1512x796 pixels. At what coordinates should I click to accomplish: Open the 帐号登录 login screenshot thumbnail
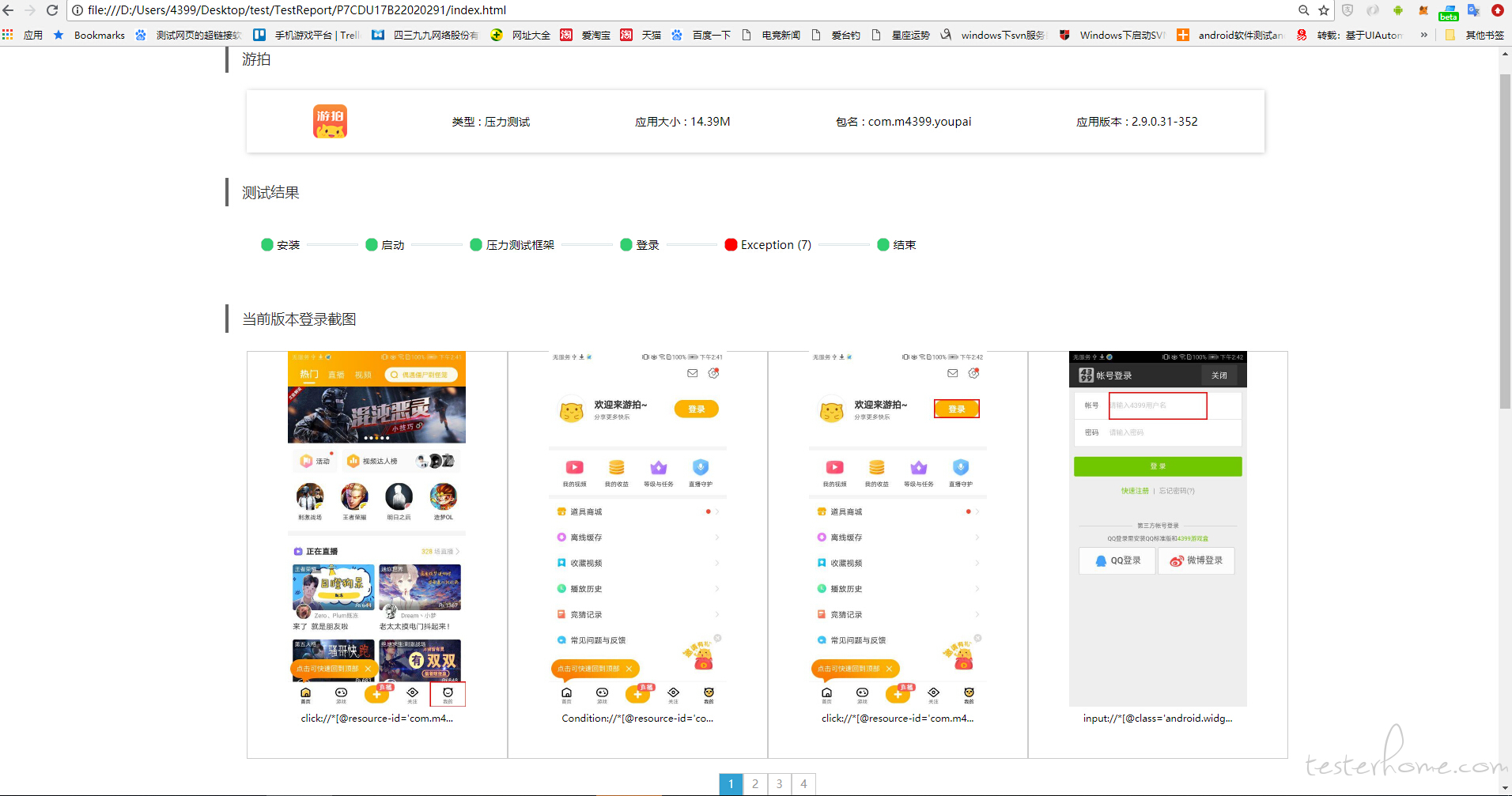1158,529
